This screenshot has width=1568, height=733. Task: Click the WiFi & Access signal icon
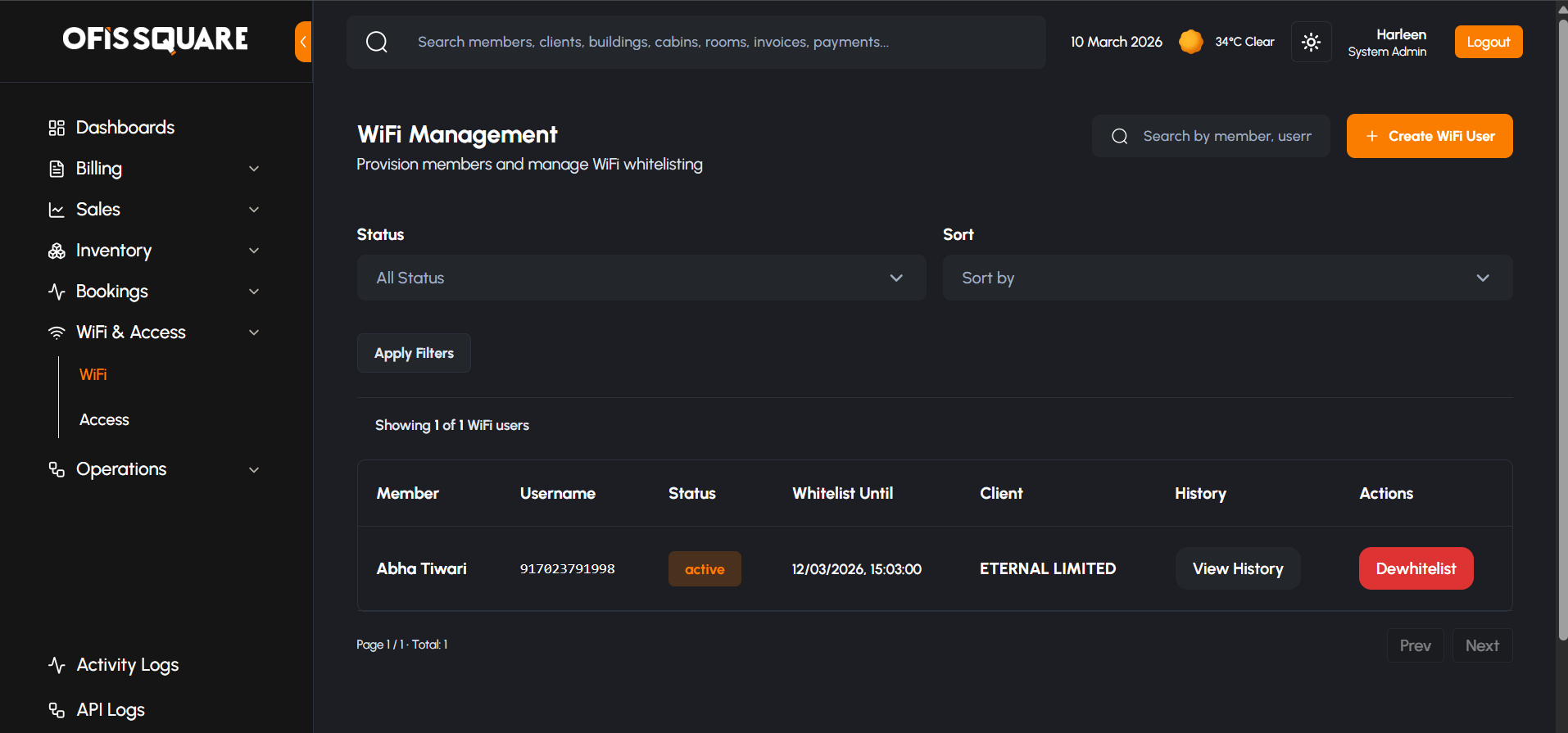click(57, 333)
